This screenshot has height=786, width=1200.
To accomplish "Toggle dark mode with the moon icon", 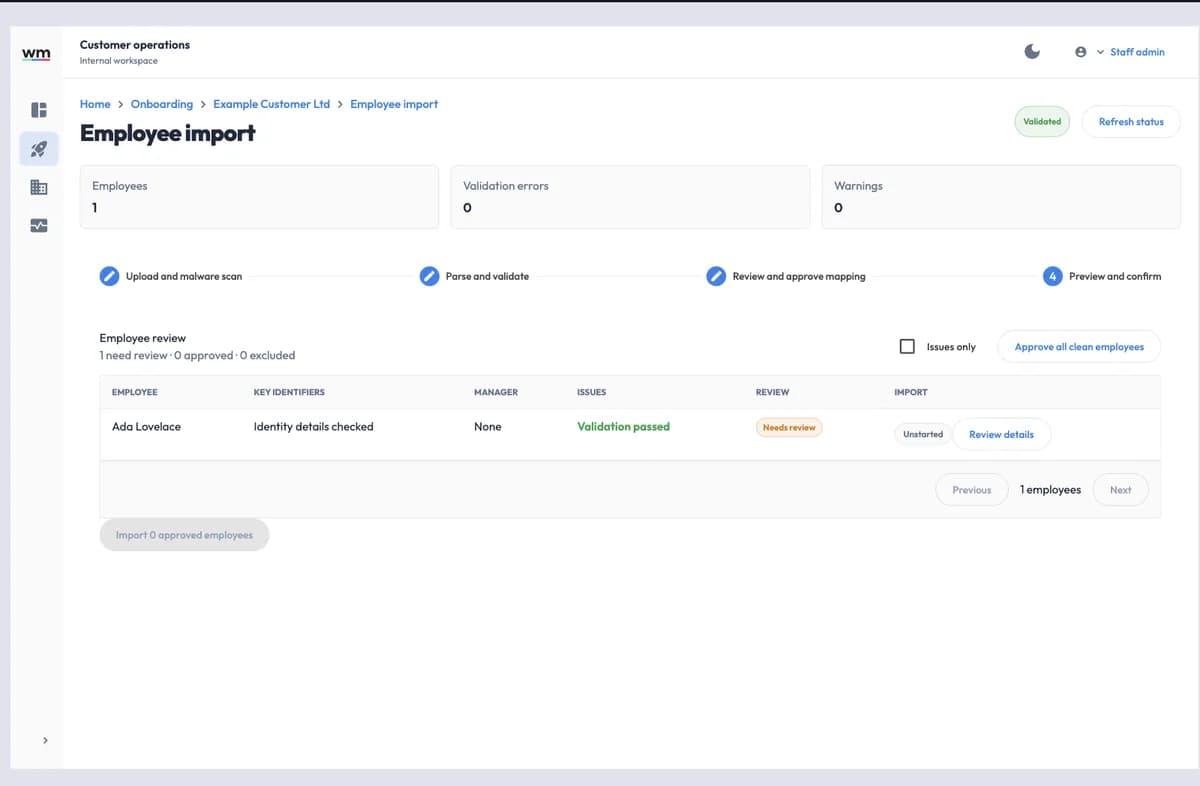I will (x=1033, y=52).
